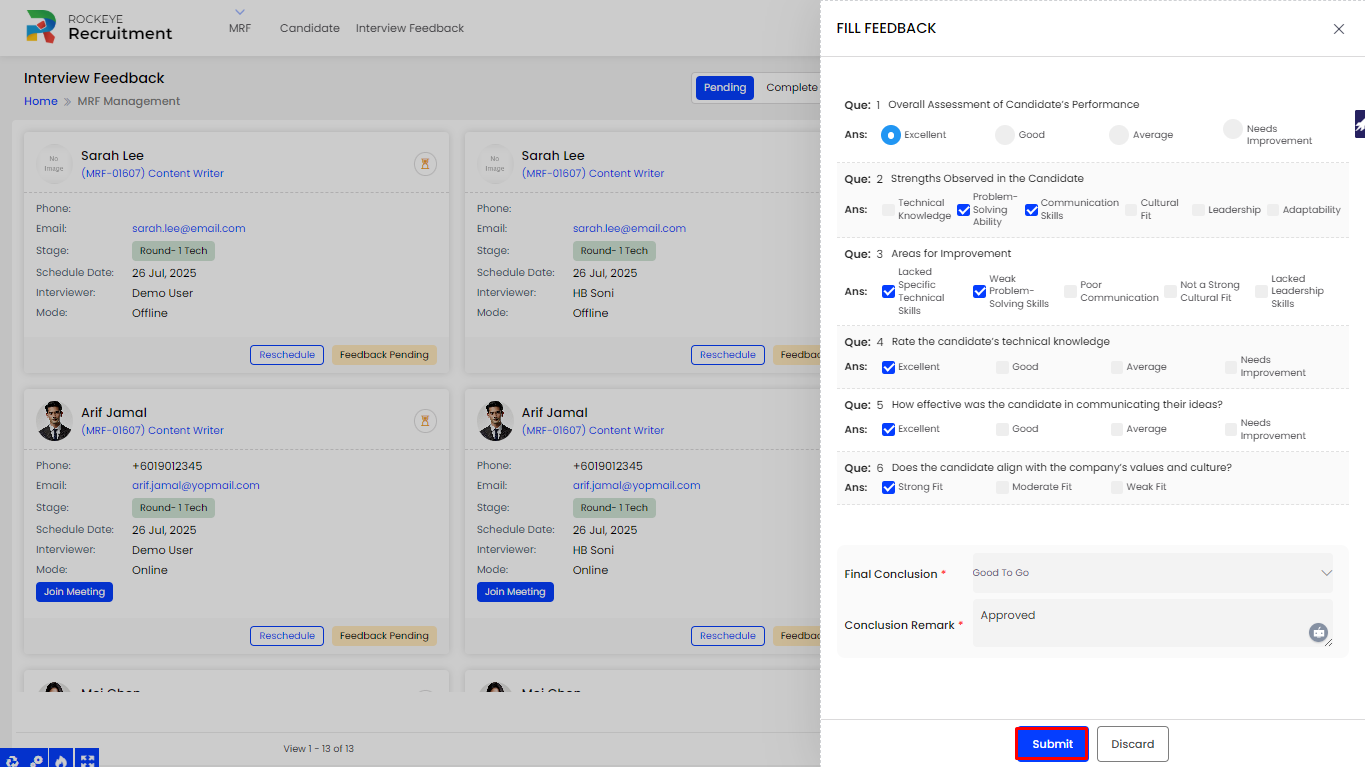Viewport: 1365px width, 767px height.
Task: Click the flame icon in bottom-left toolbar
Action: (62, 760)
